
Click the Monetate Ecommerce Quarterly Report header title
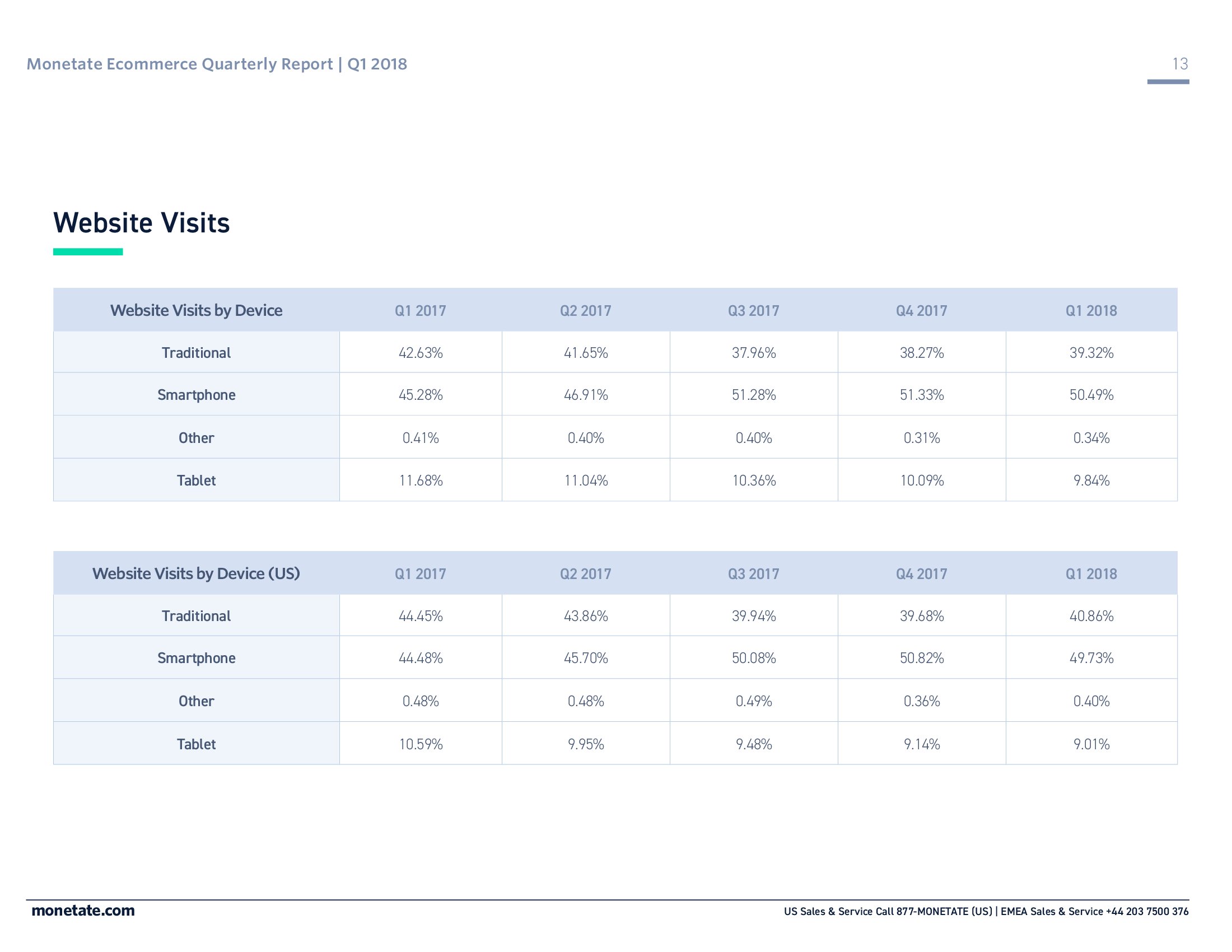point(217,64)
